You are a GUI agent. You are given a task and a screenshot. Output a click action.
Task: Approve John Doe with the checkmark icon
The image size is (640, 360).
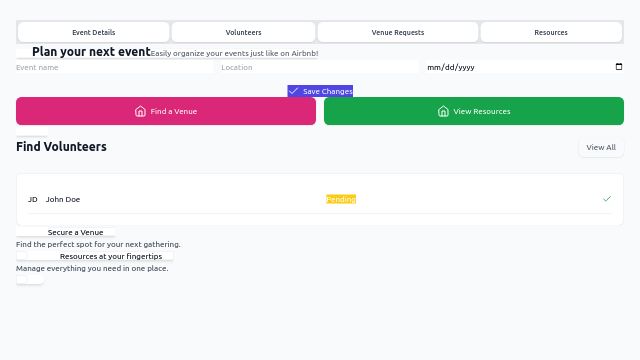click(607, 199)
